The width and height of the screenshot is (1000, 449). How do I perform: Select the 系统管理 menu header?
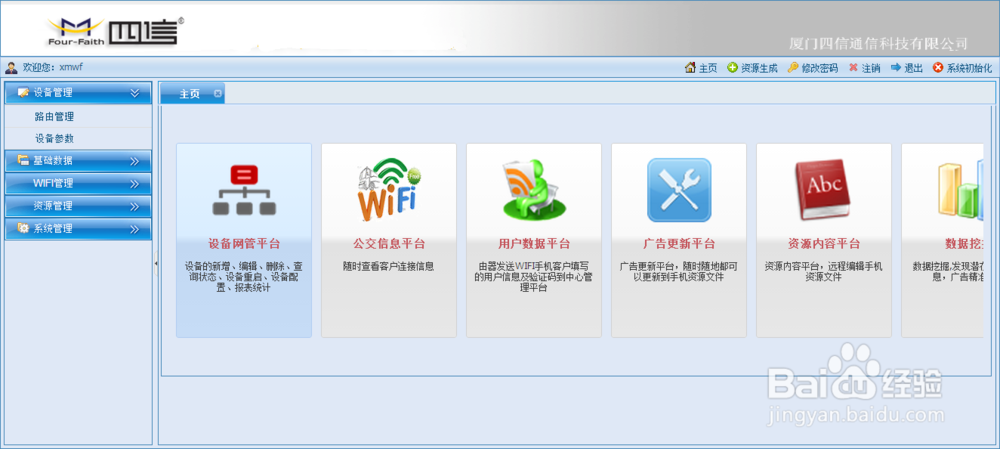(x=78, y=229)
